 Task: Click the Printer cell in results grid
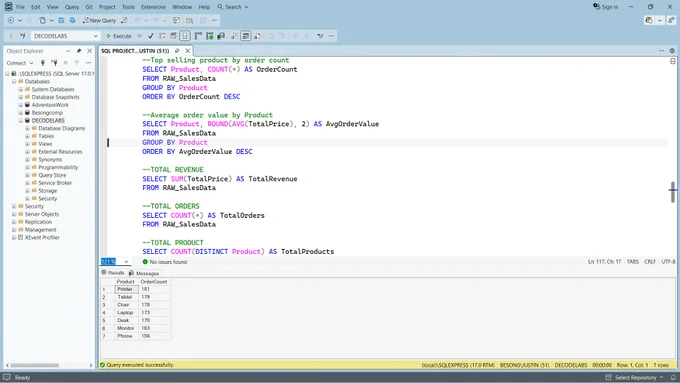click(126, 289)
